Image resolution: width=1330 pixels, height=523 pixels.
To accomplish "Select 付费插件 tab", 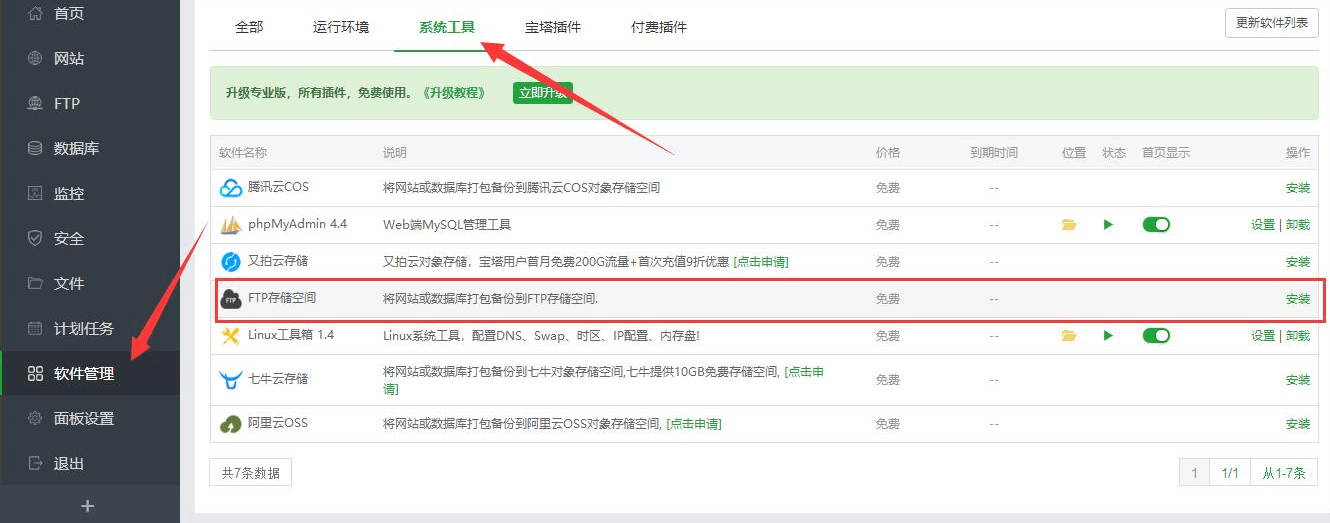I will pyautogui.click(x=659, y=28).
